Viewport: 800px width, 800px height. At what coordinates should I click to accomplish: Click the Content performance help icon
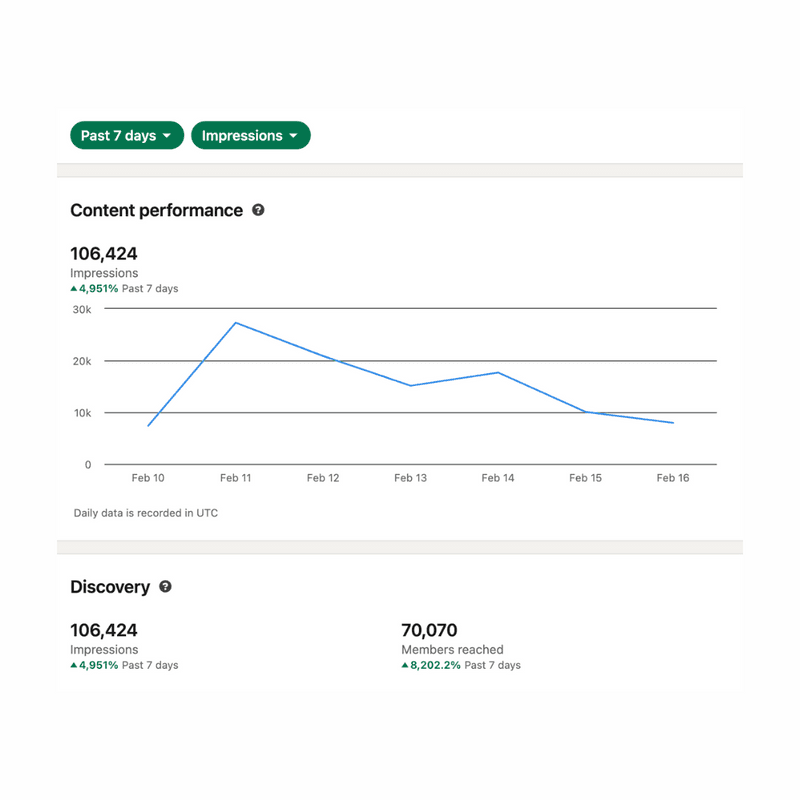258,210
